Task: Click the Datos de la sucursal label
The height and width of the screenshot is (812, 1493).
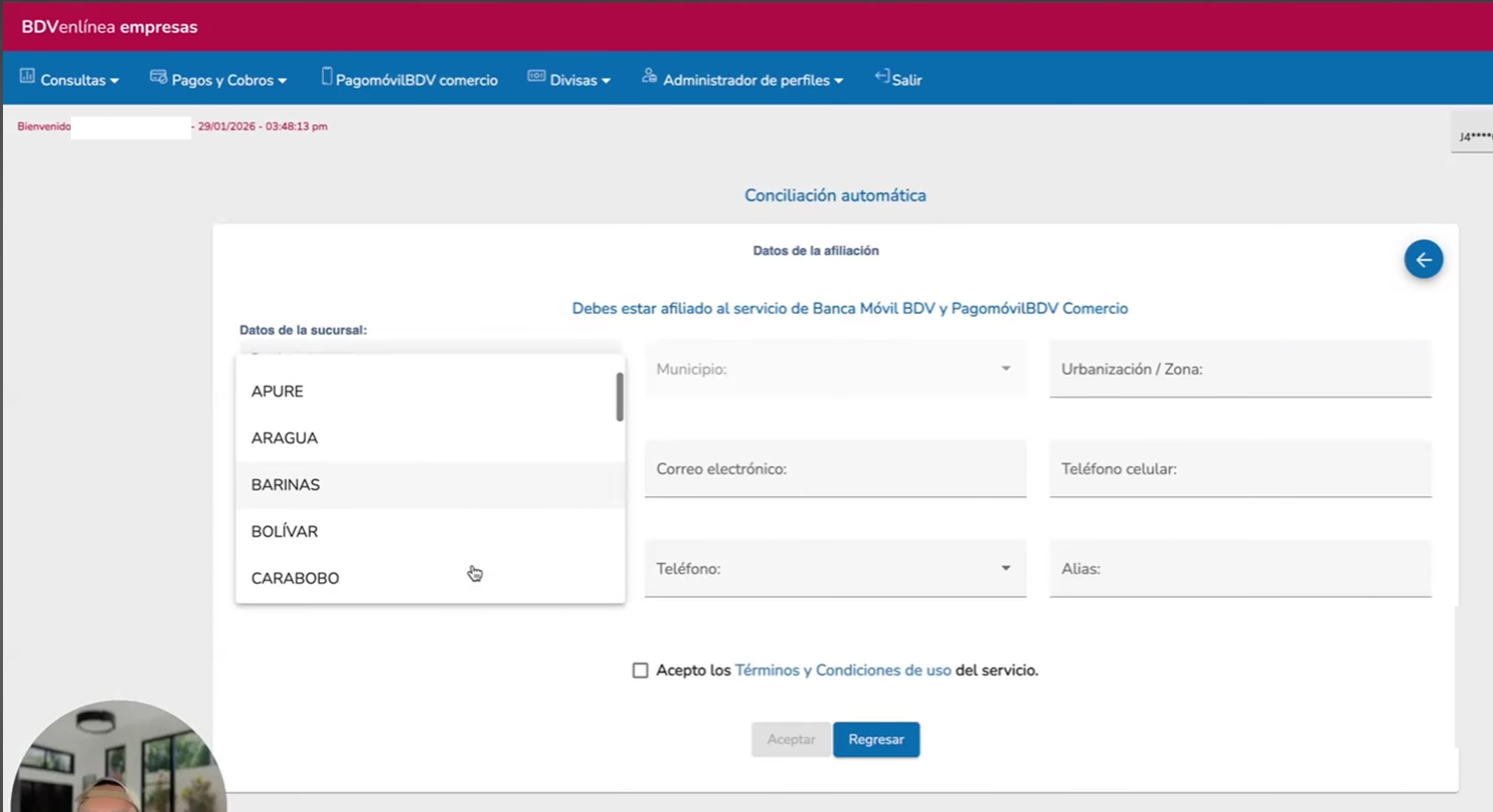Action: [303, 330]
